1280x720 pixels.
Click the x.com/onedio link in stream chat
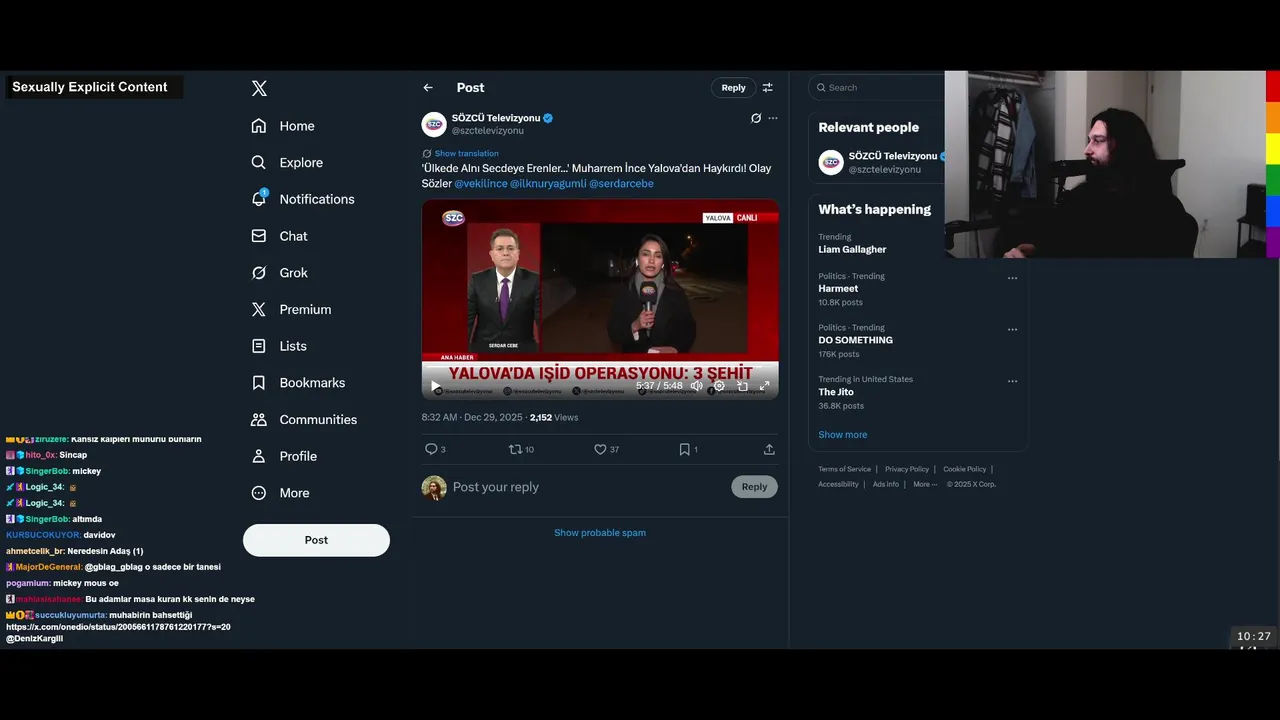[118, 627]
